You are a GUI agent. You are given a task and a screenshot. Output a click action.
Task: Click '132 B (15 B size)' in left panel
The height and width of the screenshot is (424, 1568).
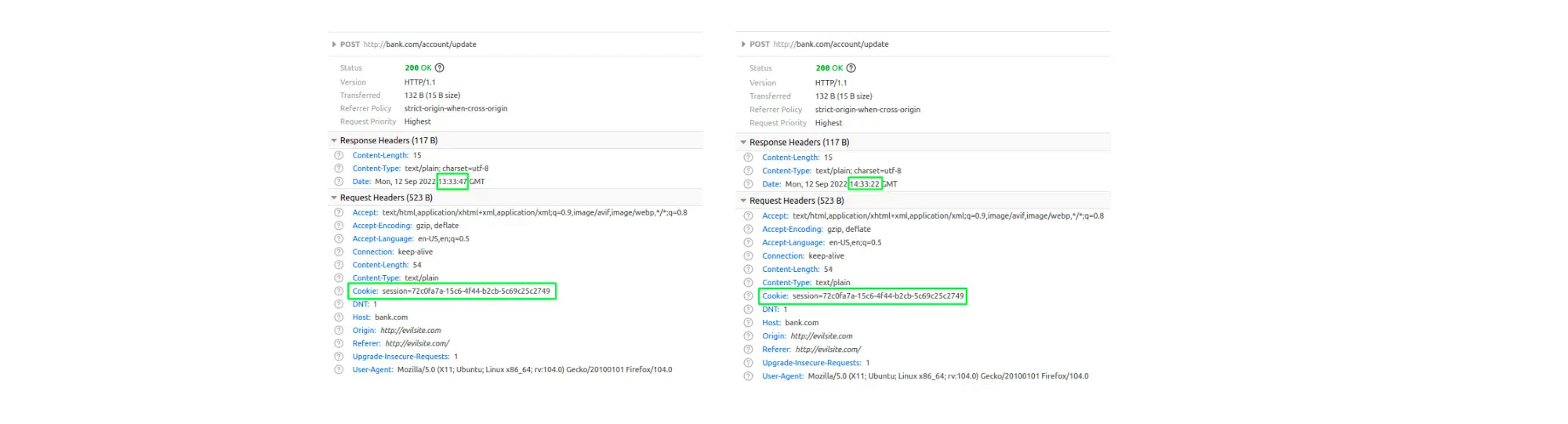click(x=432, y=96)
